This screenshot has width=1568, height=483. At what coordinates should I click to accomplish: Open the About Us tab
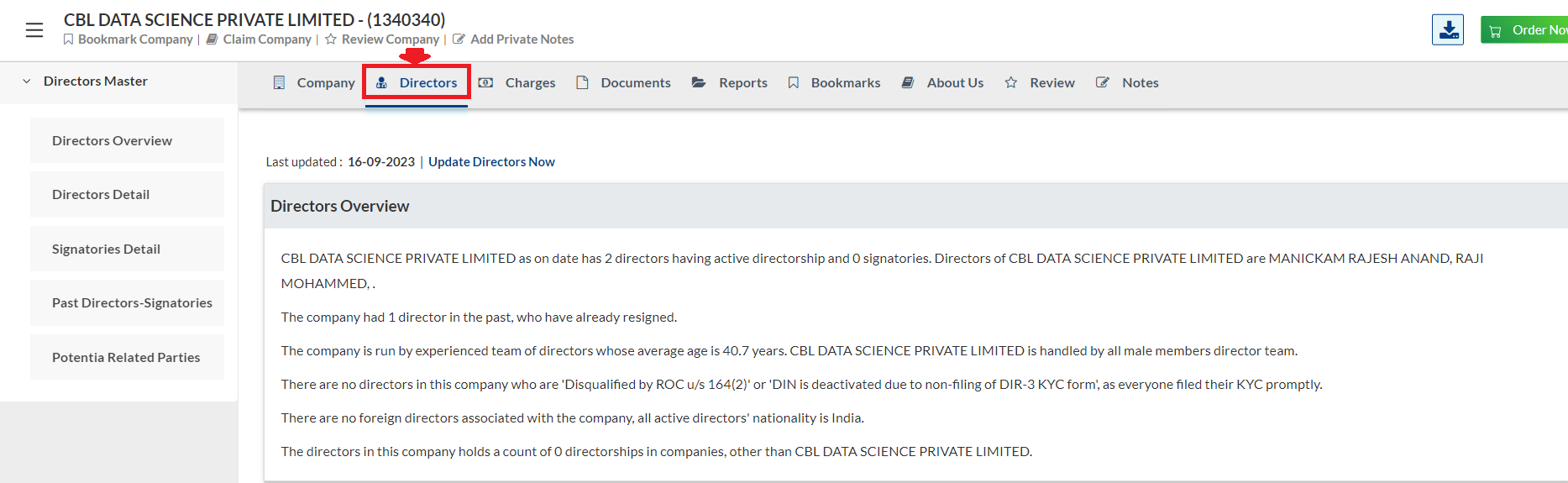942,82
